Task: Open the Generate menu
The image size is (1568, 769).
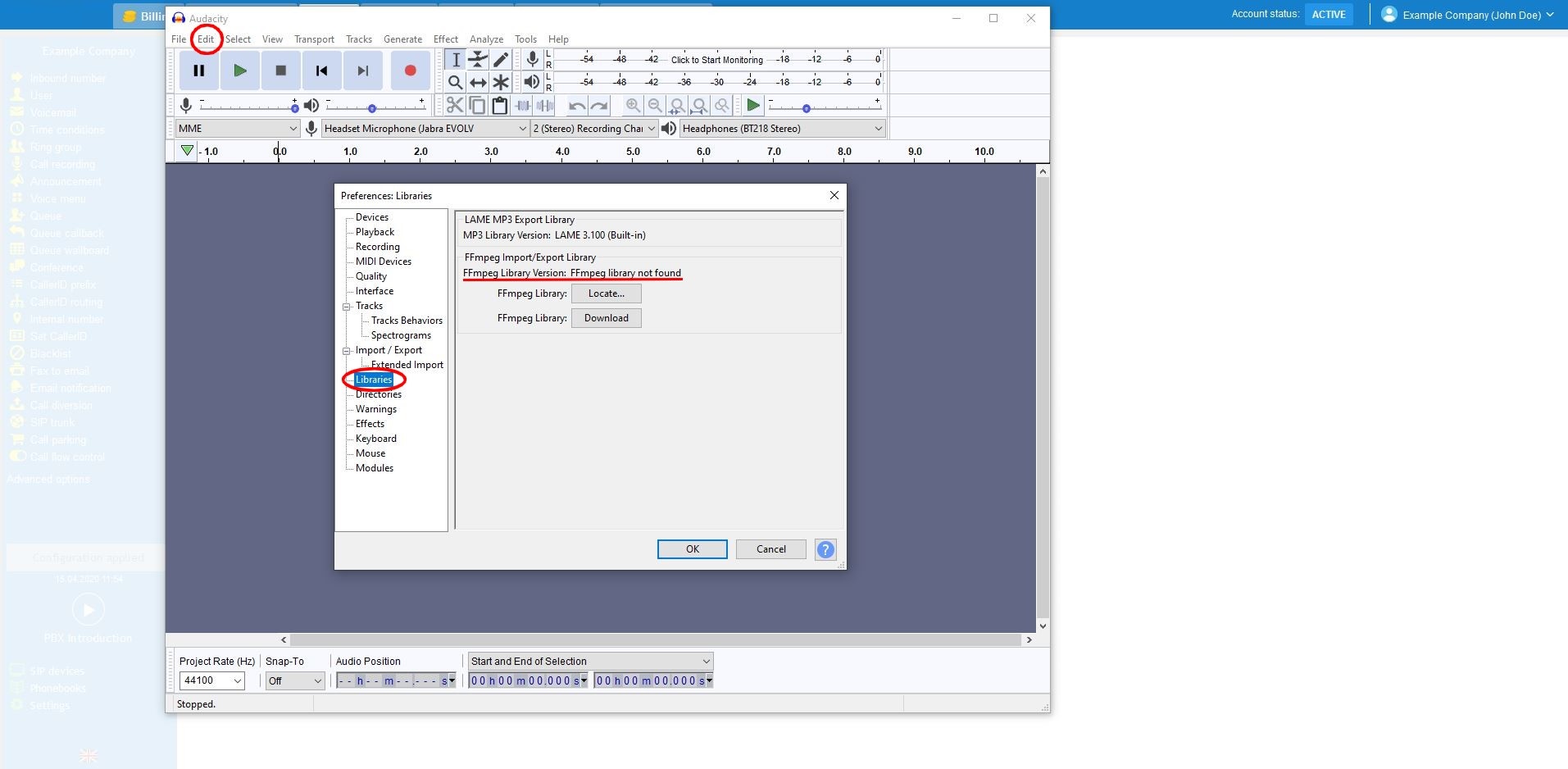Action: pyautogui.click(x=403, y=39)
